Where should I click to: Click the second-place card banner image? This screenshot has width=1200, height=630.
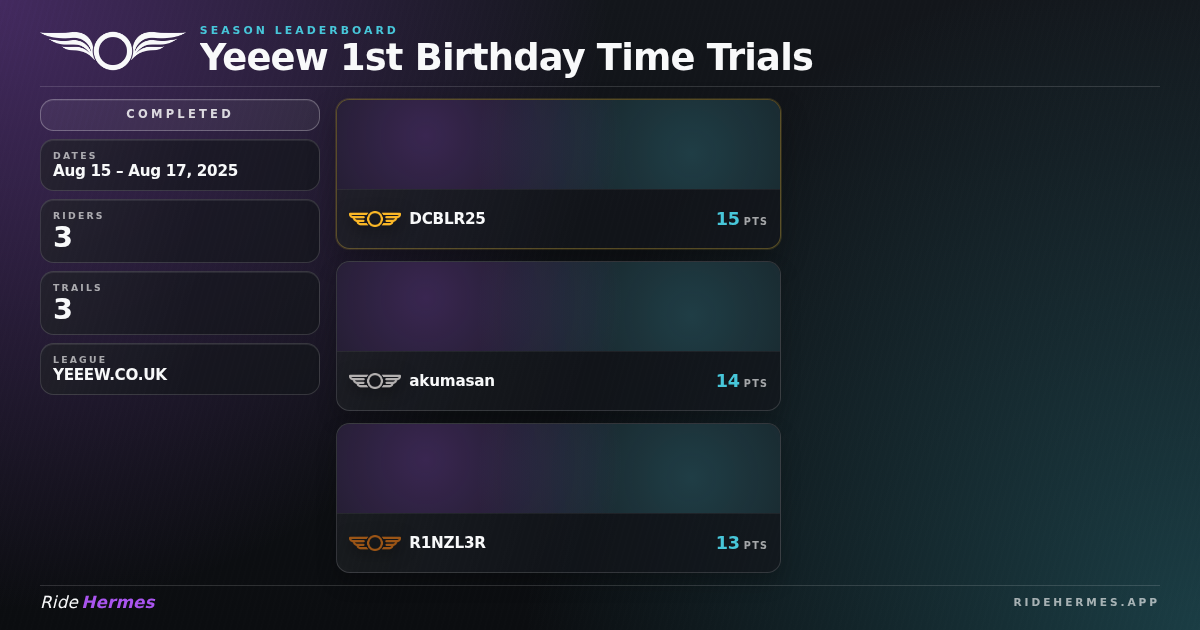click(558, 307)
